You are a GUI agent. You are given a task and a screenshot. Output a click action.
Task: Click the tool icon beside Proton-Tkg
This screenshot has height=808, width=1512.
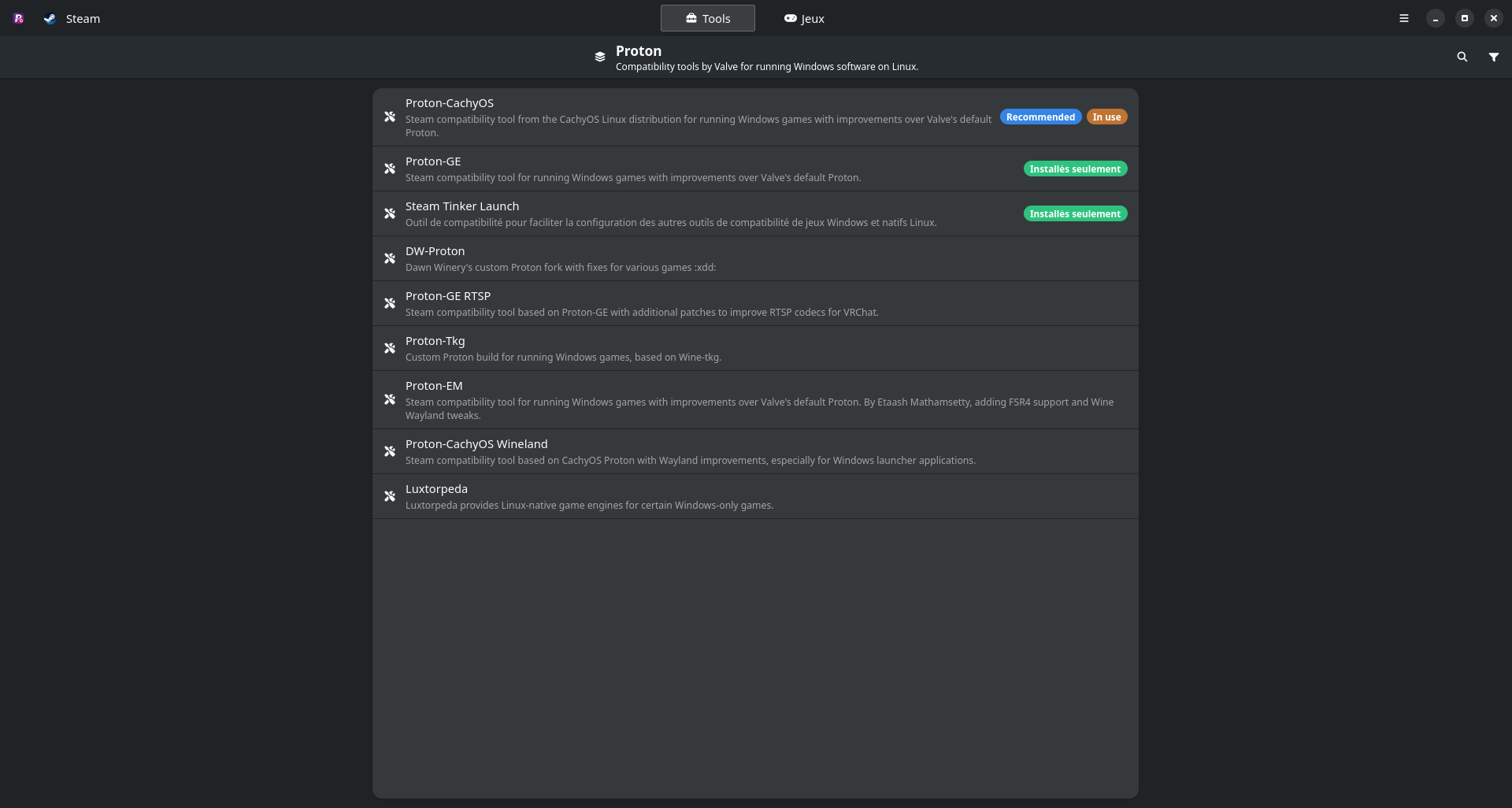point(390,348)
